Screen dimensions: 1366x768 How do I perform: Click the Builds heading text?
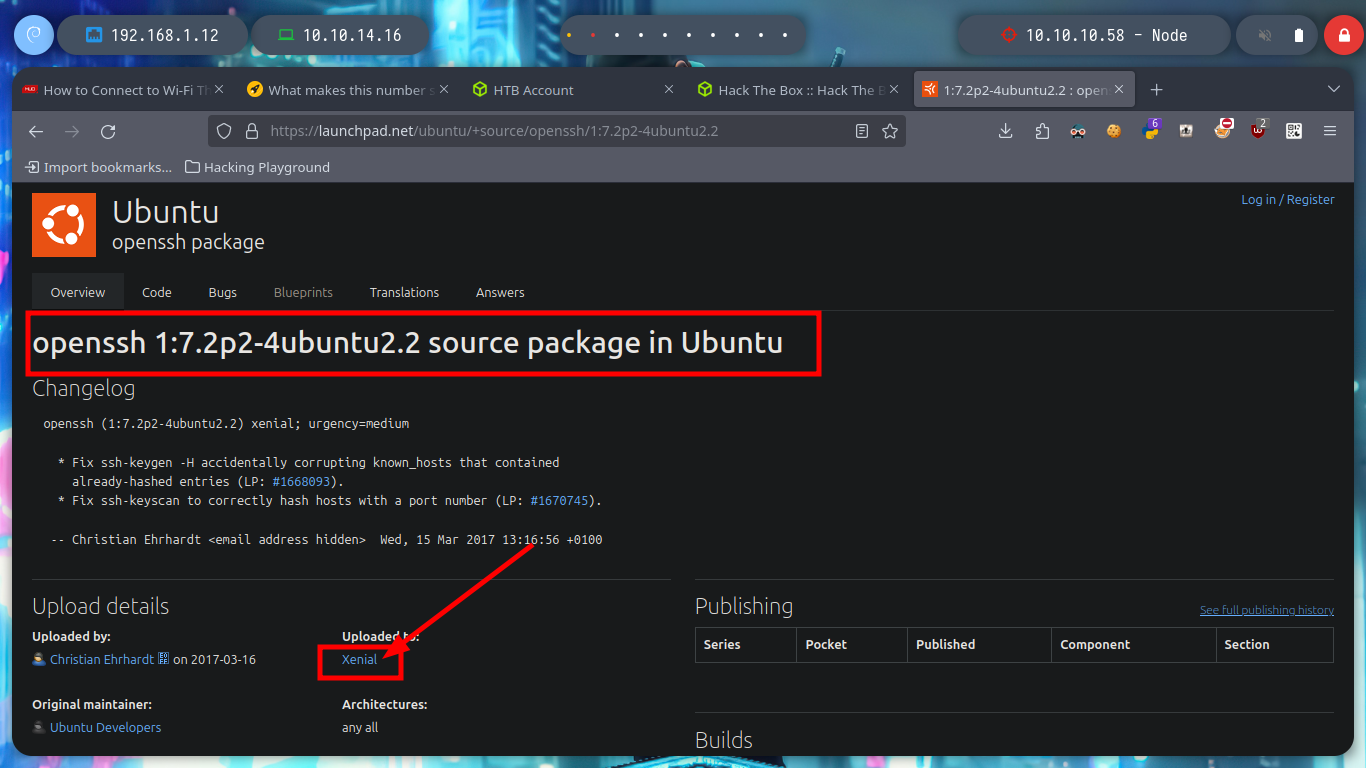pos(723,740)
